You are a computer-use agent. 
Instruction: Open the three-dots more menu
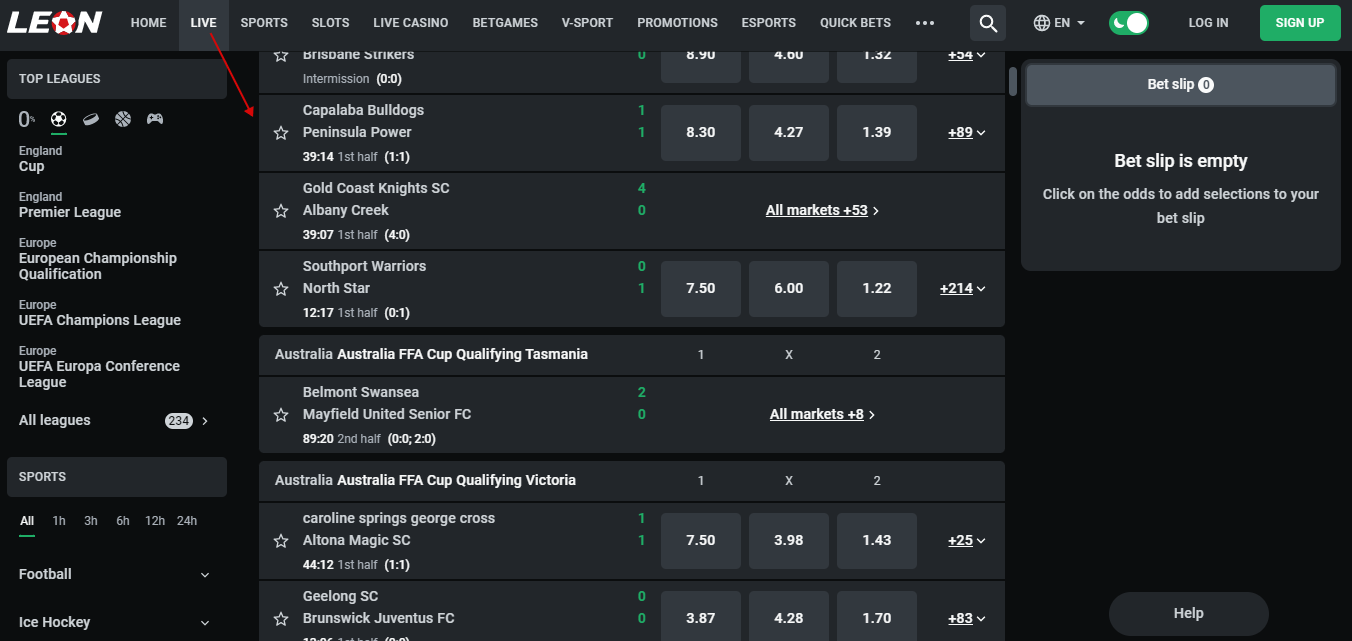pos(925,23)
